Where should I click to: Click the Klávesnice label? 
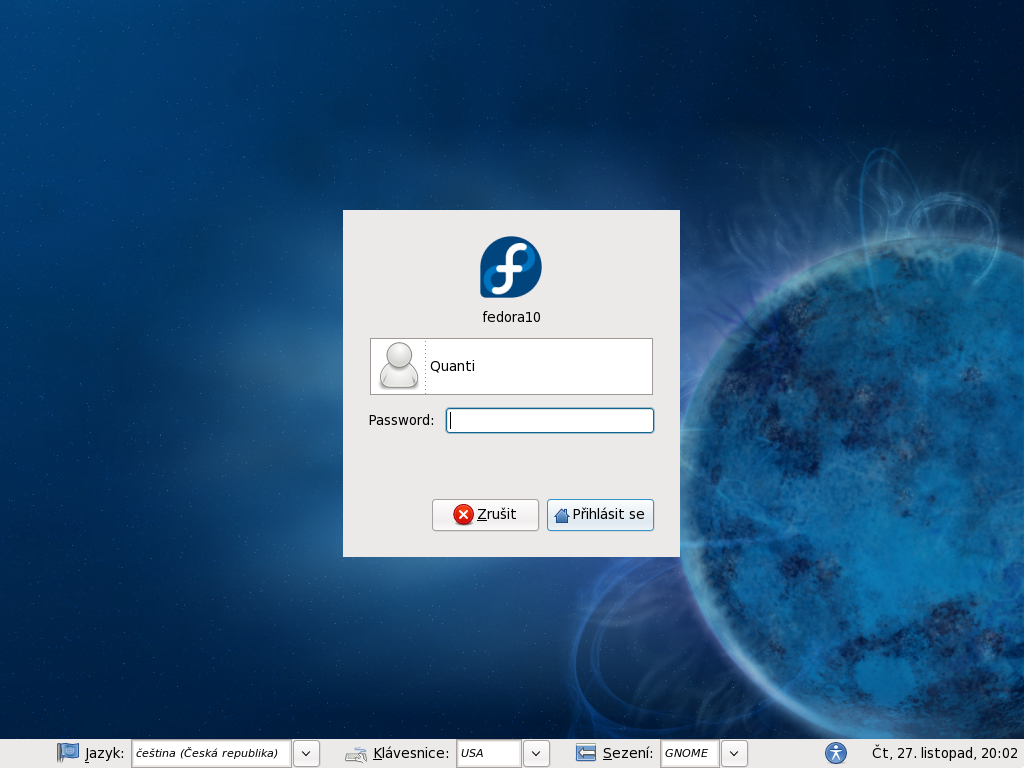tap(411, 753)
